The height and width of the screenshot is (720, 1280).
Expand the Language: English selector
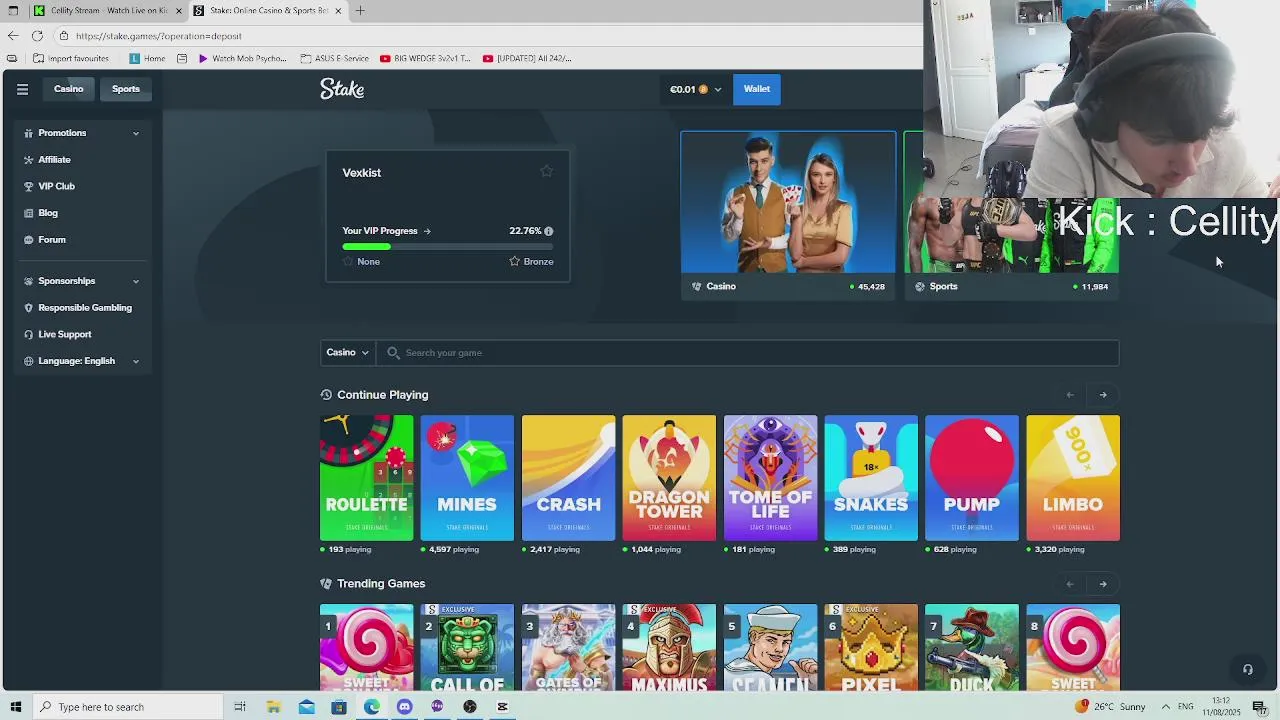tap(83, 361)
